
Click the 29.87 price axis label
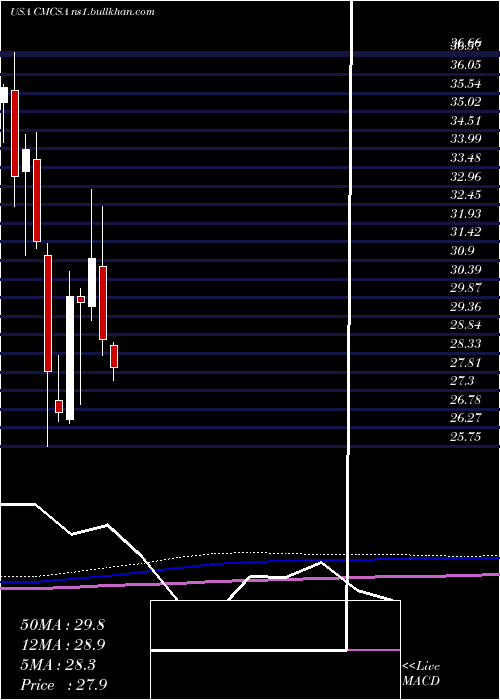(x=466, y=288)
